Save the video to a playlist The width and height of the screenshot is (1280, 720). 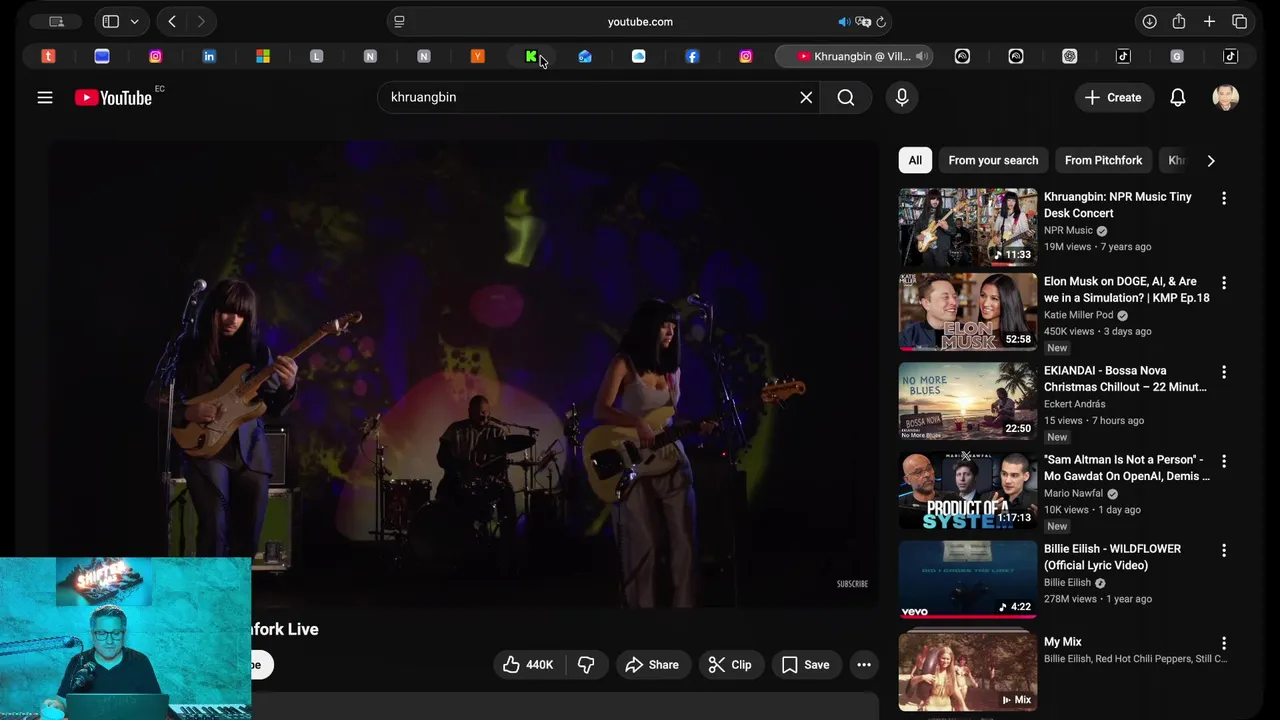[x=805, y=665]
